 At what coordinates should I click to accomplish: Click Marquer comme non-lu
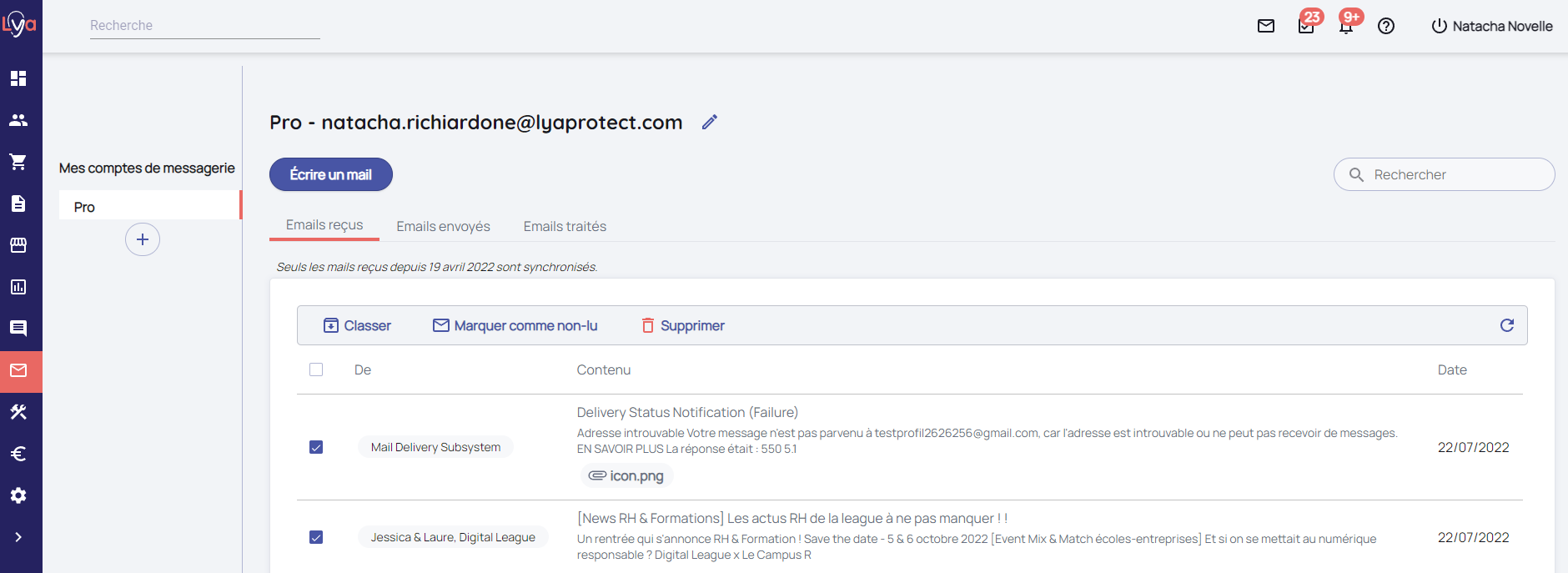515,325
